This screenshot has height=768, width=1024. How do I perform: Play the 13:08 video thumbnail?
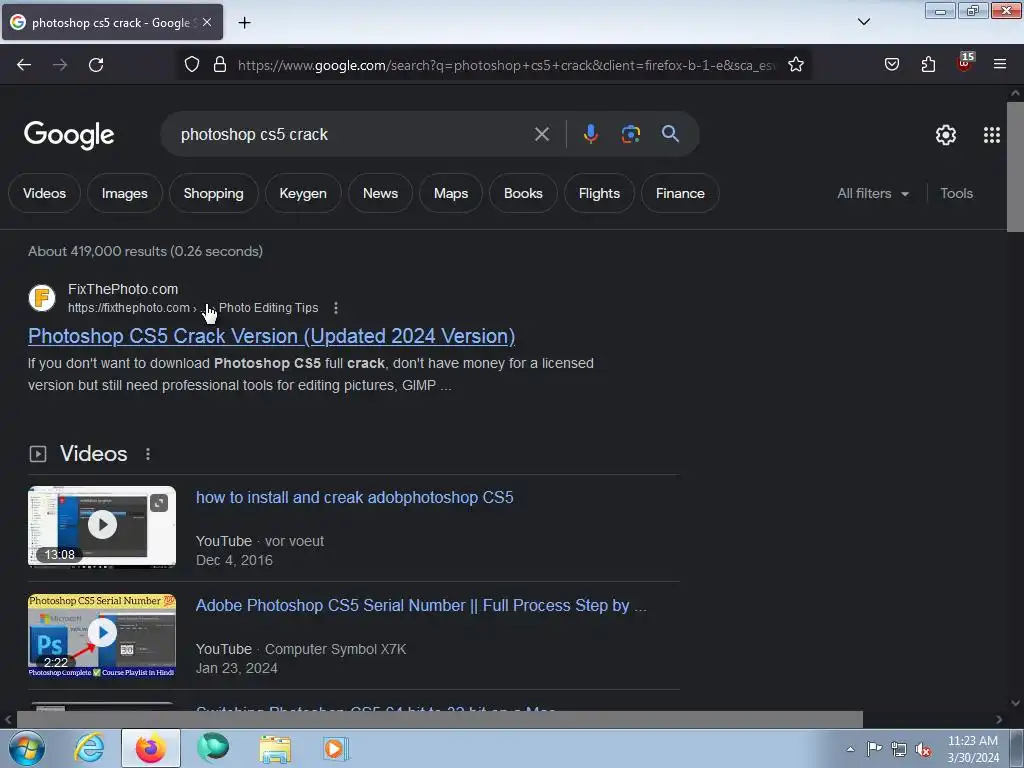pos(102,525)
